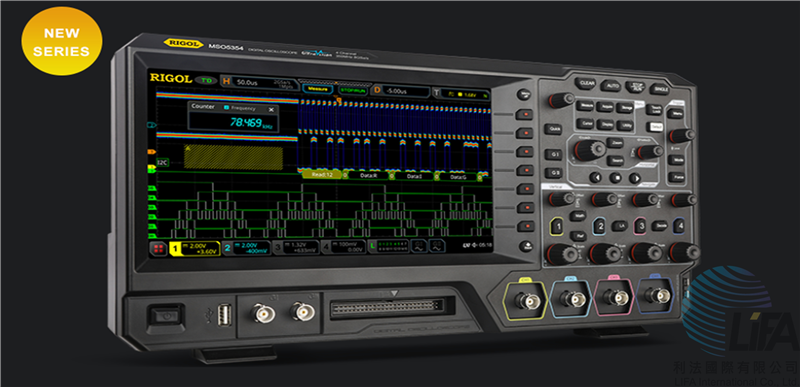Close the Counter window with X

point(271,109)
